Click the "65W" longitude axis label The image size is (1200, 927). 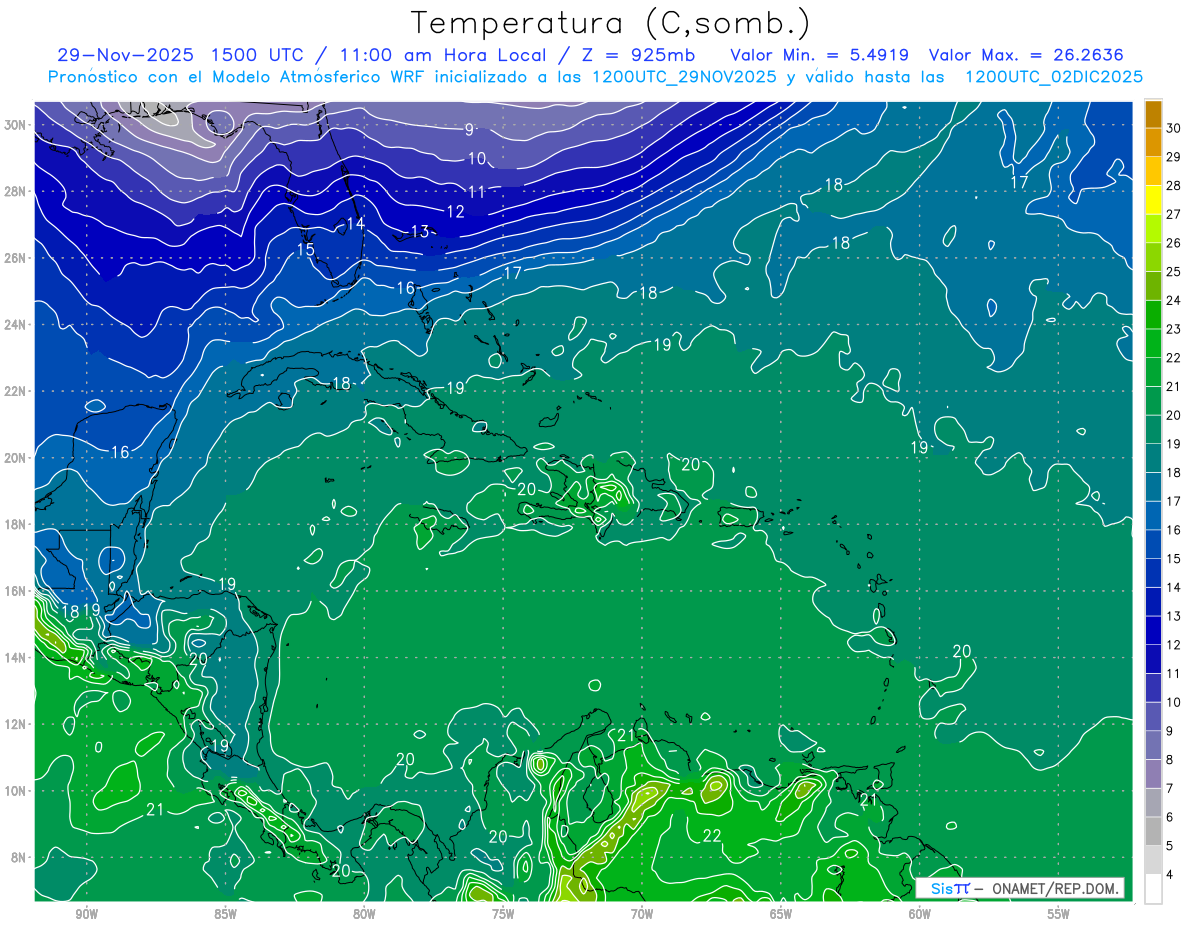[x=781, y=914]
